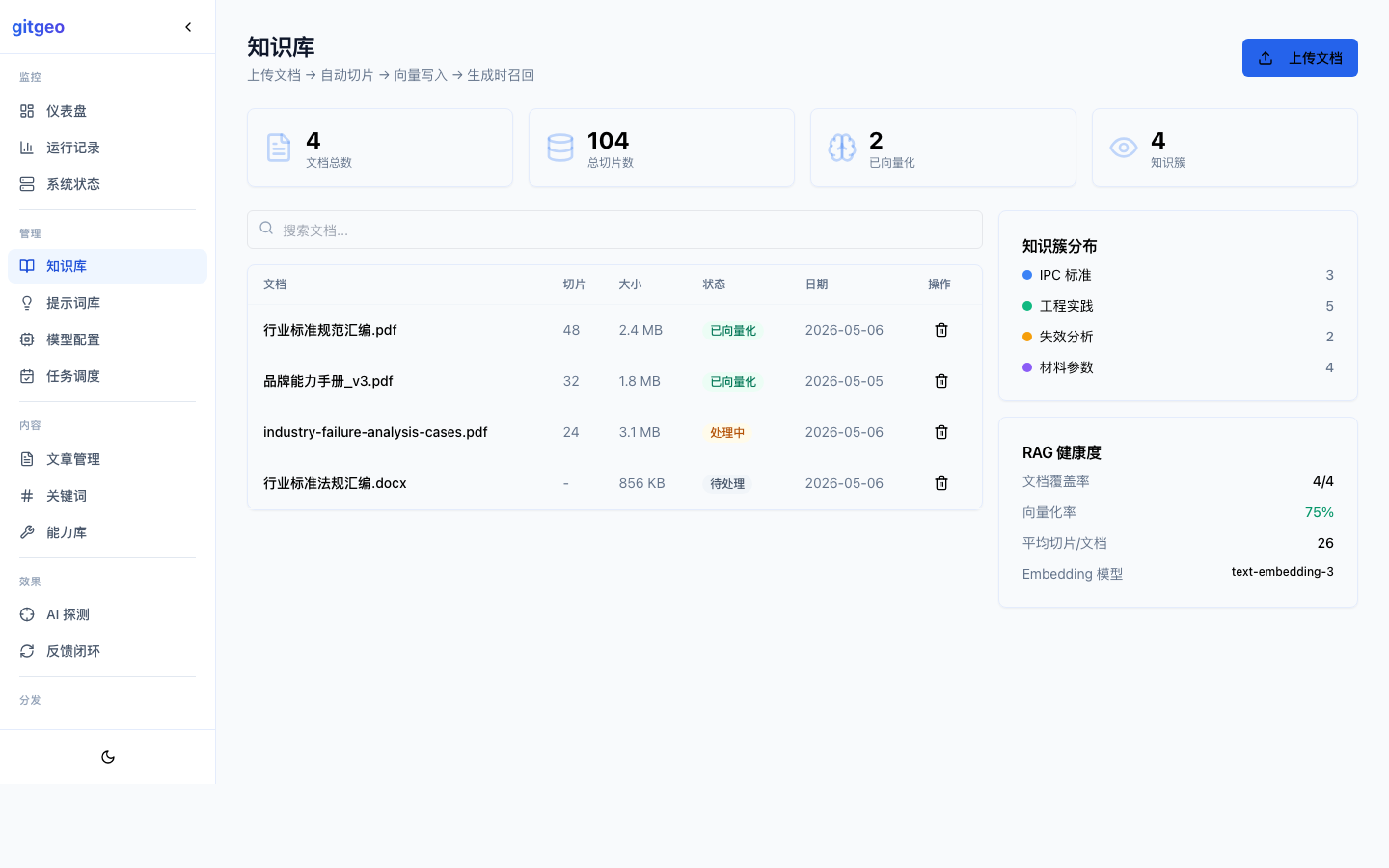Click the gitgeo logo
This screenshot has width=1389, height=868.
point(39,27)
